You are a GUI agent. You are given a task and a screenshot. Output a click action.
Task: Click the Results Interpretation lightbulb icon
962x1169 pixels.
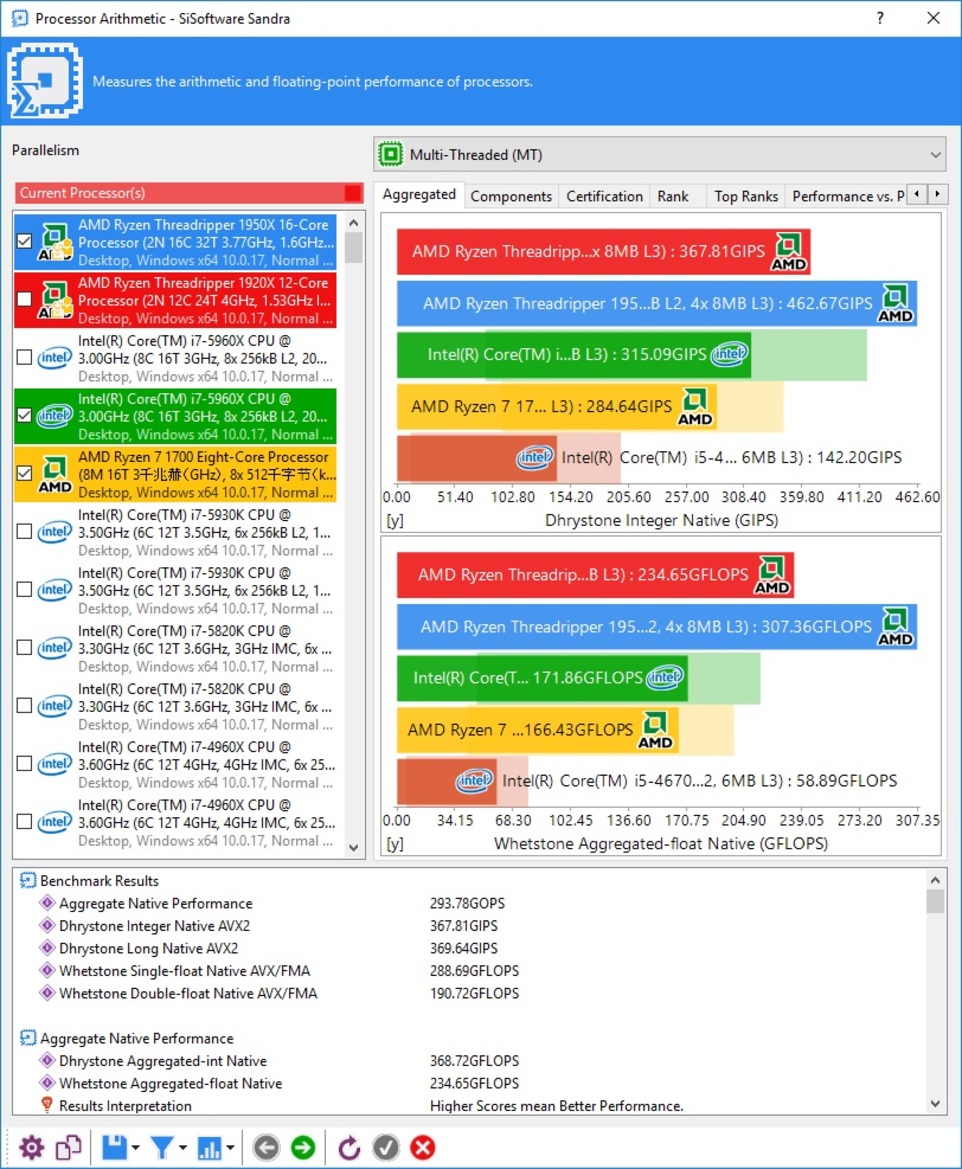pos(47,1105)
